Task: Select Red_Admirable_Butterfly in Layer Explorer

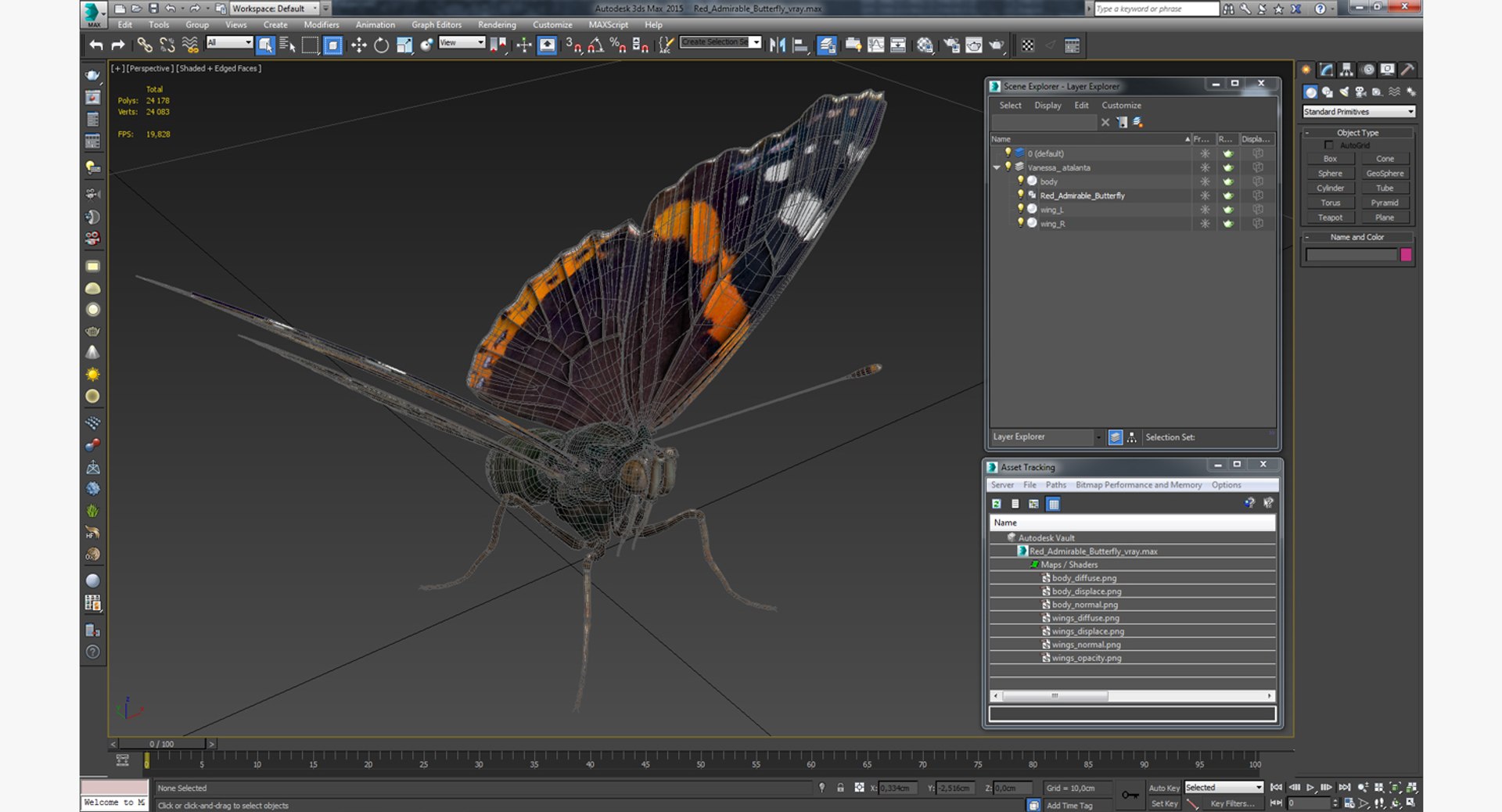Action: click(x=1082, y=196)
